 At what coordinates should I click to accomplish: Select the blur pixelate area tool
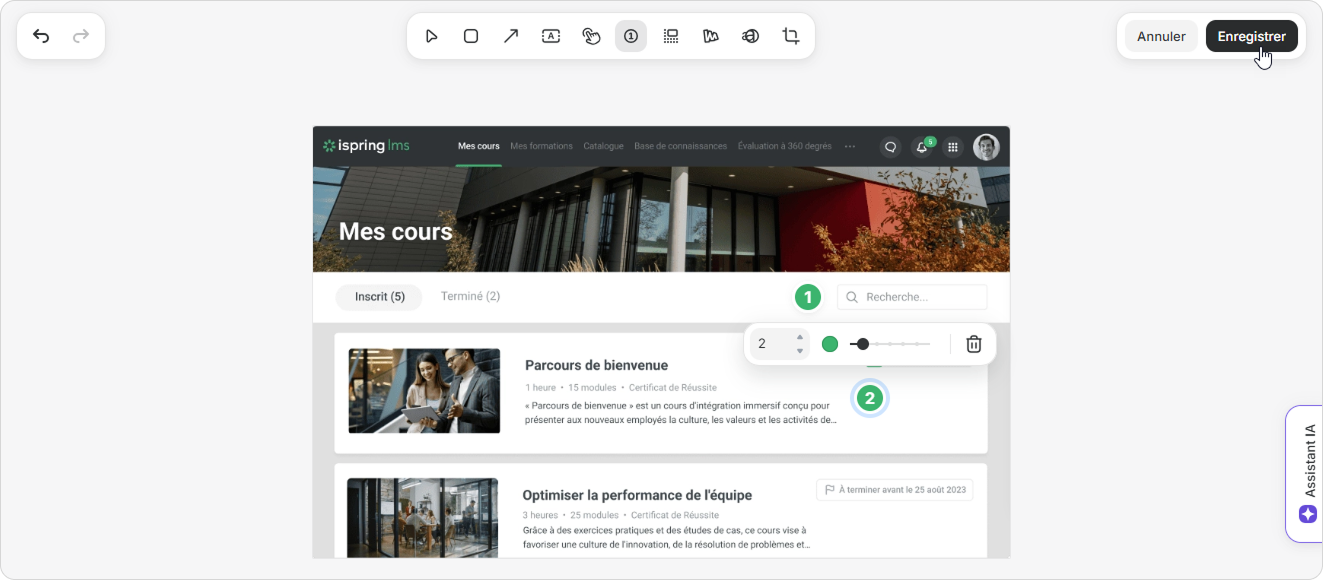pos(671,36)
